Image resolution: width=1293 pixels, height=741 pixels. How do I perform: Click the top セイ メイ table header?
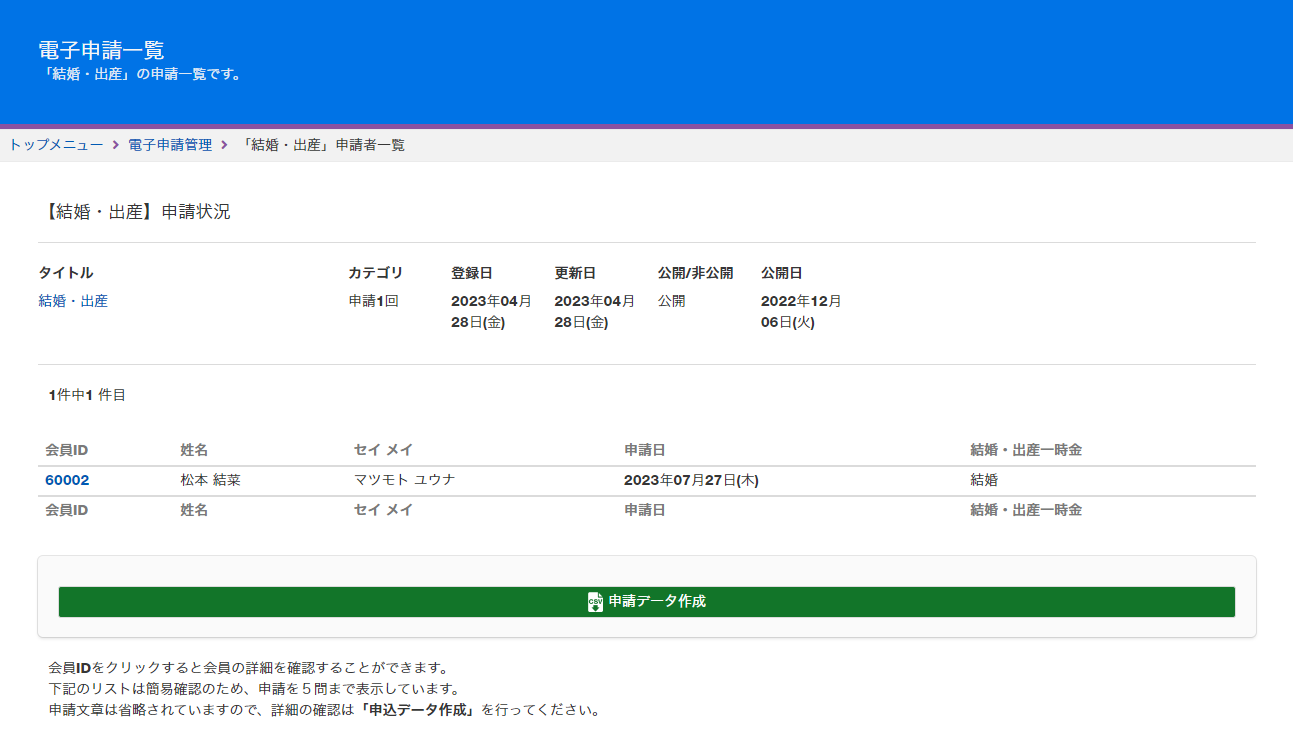point(384,450)
